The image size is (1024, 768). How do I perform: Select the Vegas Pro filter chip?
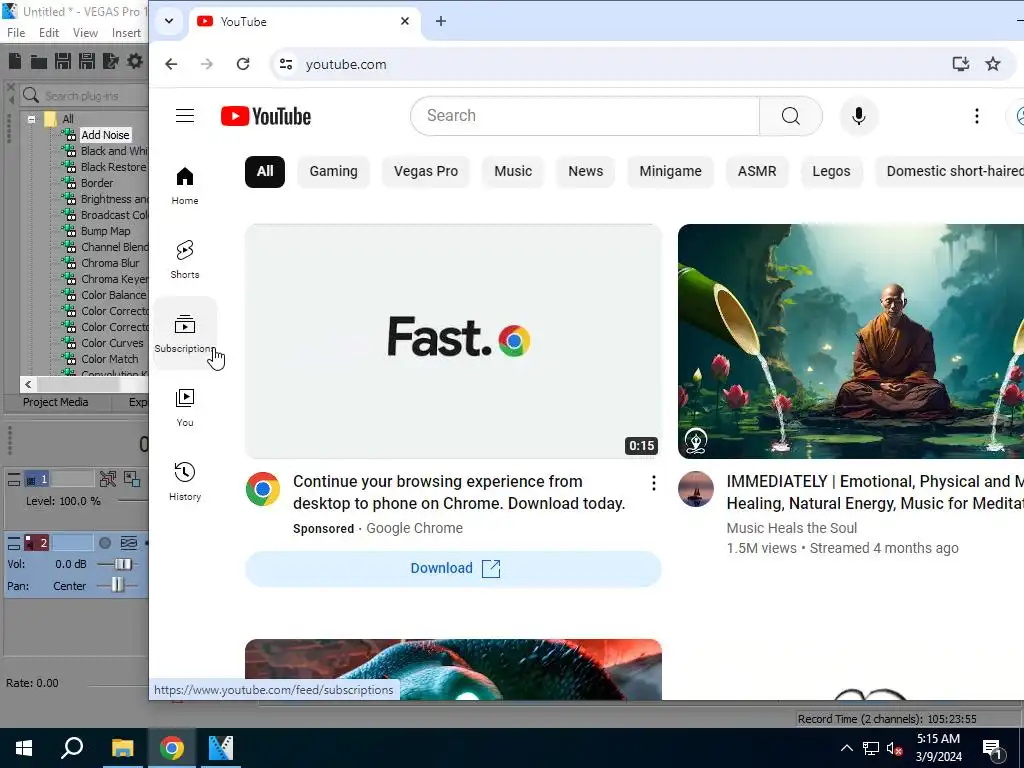tap(426, 172)
